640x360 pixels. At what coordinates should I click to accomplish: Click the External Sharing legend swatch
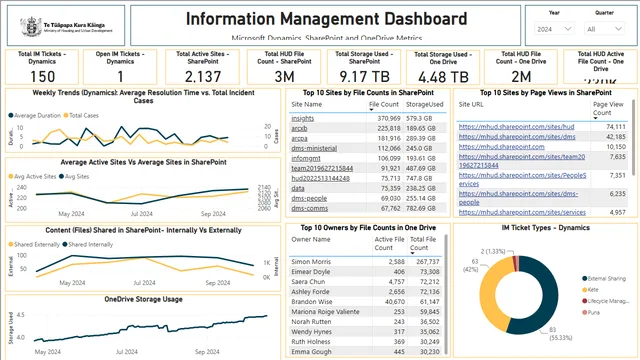click(584, 278)
